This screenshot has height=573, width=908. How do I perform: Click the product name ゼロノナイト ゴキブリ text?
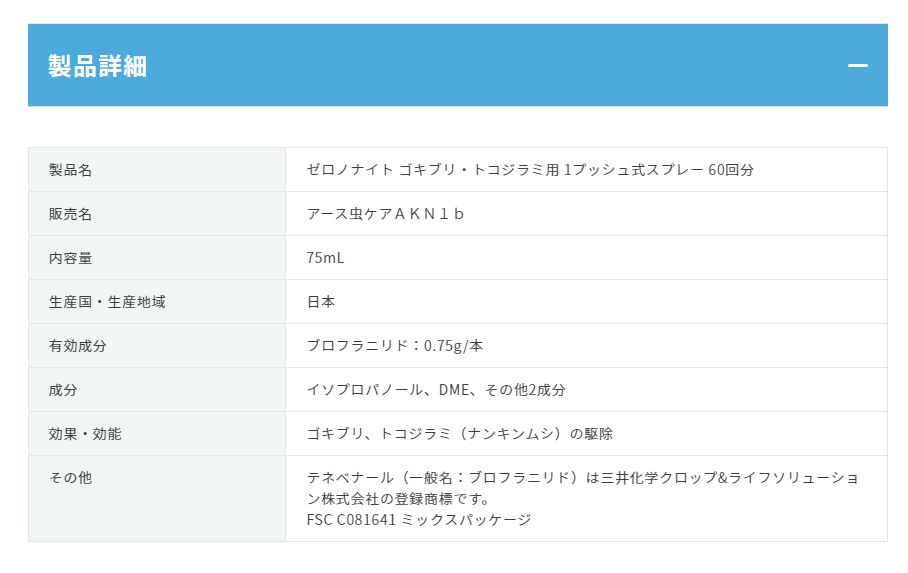pos(530,170)
